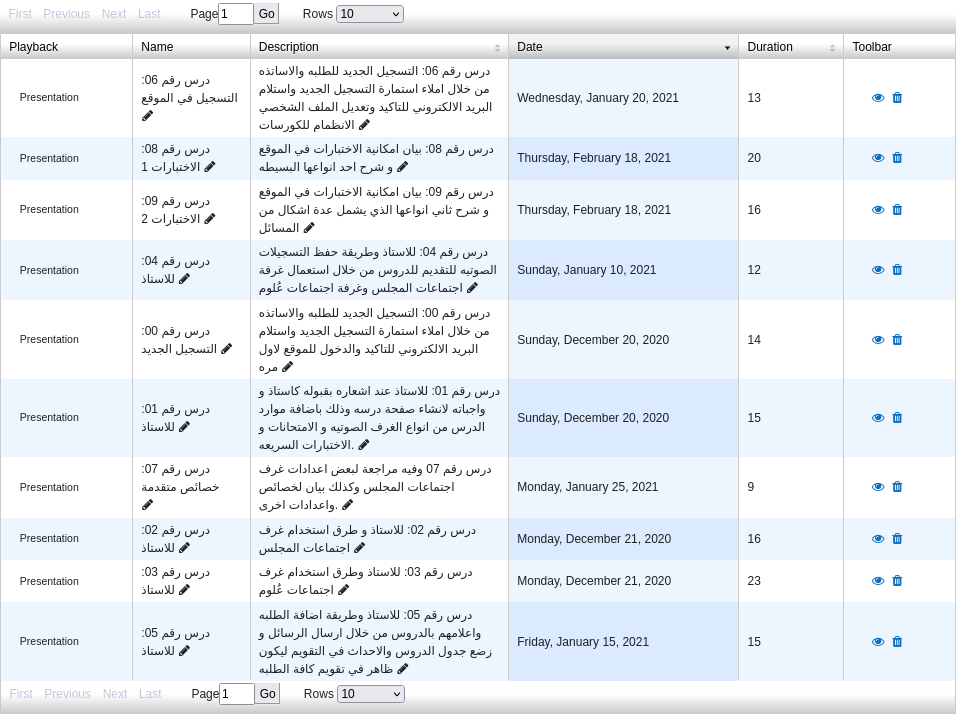
Task: Toggle visibility eye for January 20, 2021 recording
Action: point(878,98)
